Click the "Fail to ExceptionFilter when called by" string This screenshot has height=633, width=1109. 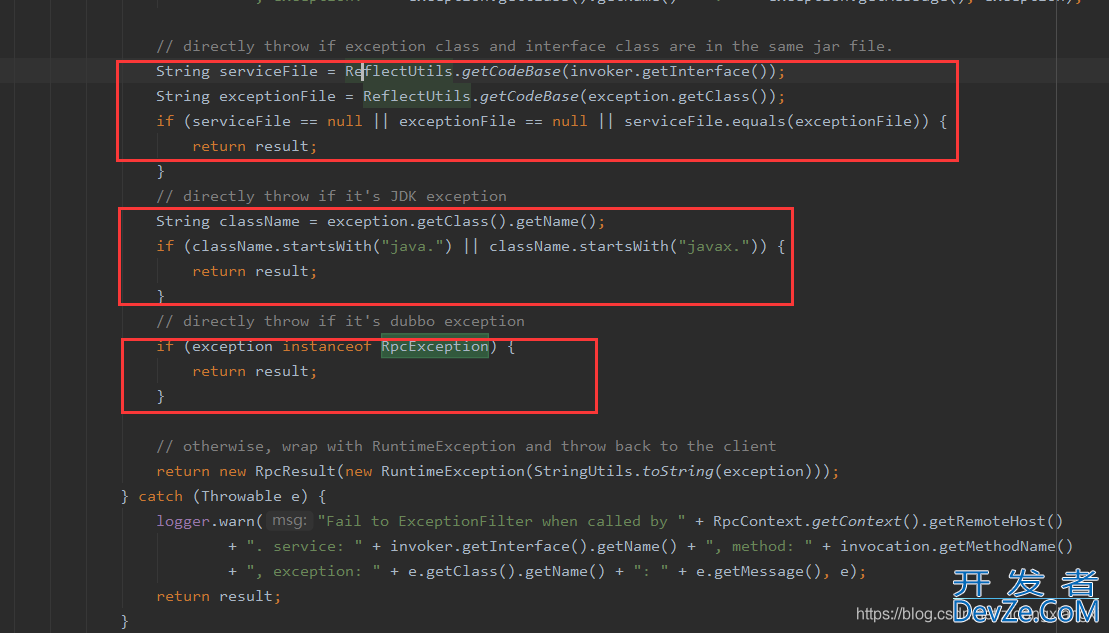[501, 522]
